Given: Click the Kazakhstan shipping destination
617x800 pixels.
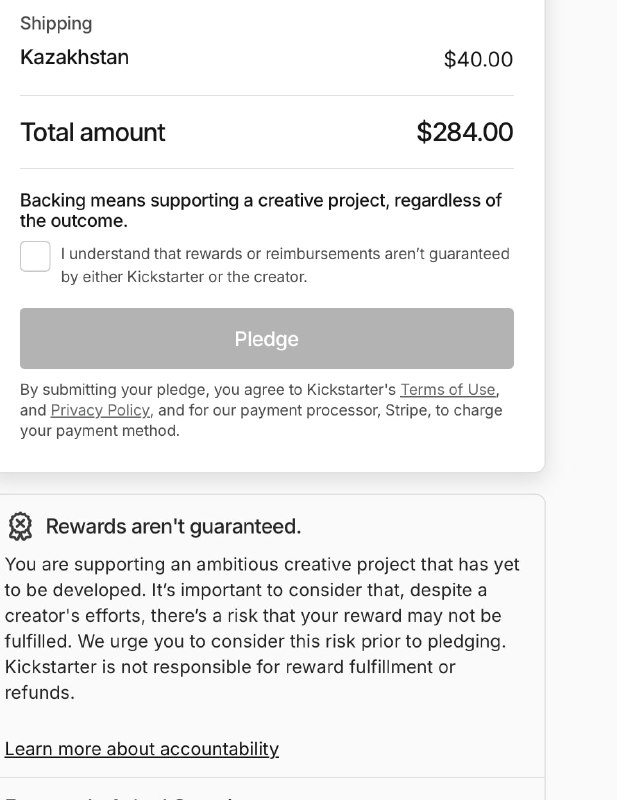Looking at the screenshot, I should (x=74, y=57).
